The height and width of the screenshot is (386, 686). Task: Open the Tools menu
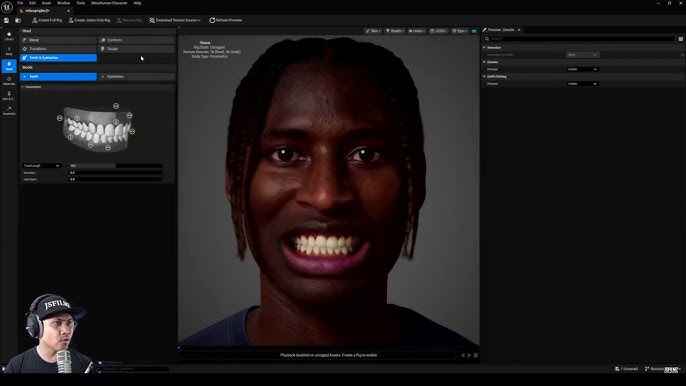coord(80,3)
